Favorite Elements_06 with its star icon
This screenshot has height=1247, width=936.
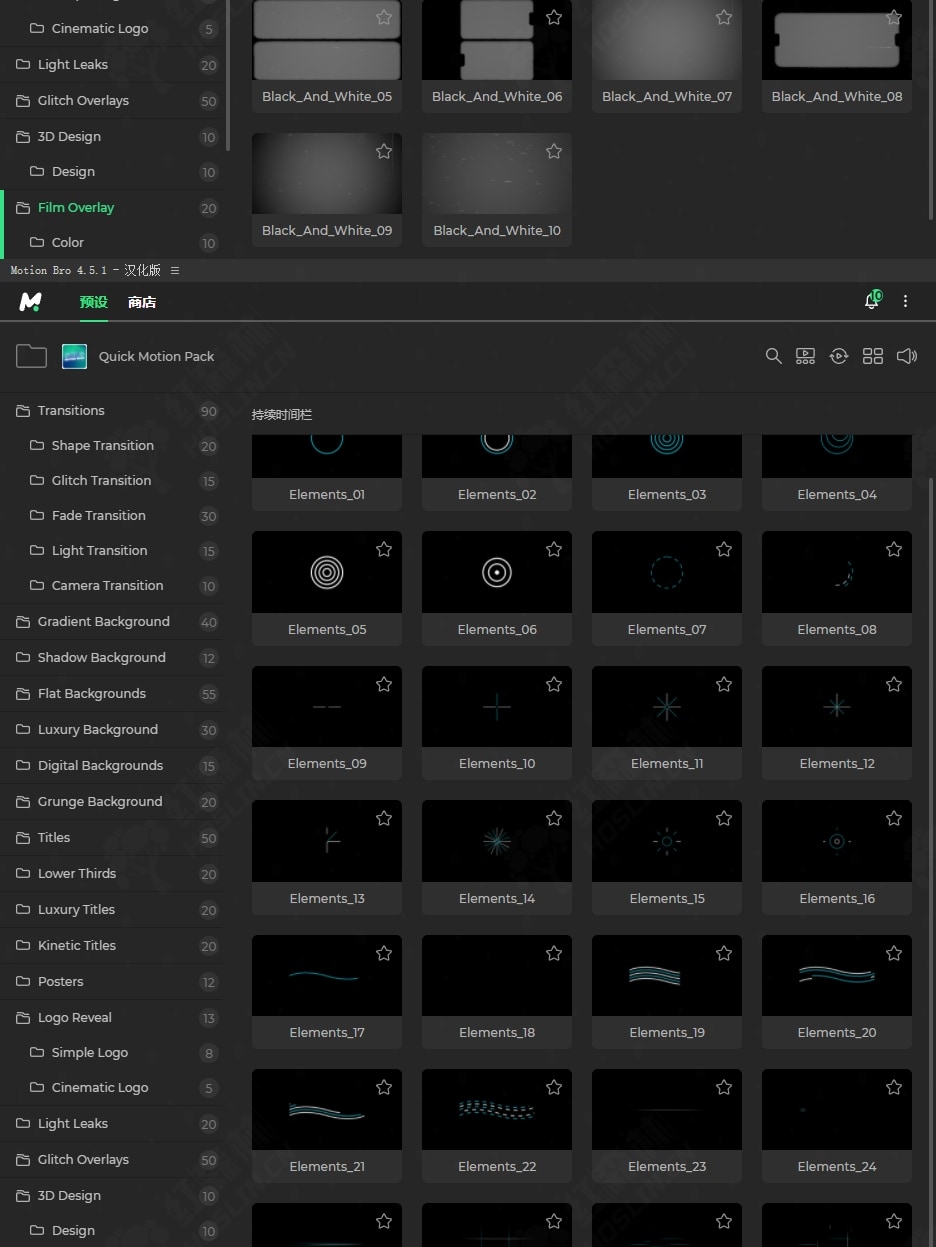click(554, 549)
